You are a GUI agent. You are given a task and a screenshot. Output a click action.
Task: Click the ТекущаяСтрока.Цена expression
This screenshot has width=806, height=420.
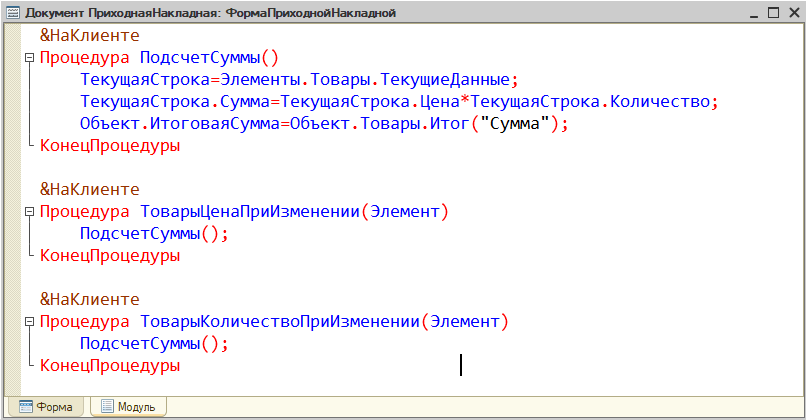point(371,102)
